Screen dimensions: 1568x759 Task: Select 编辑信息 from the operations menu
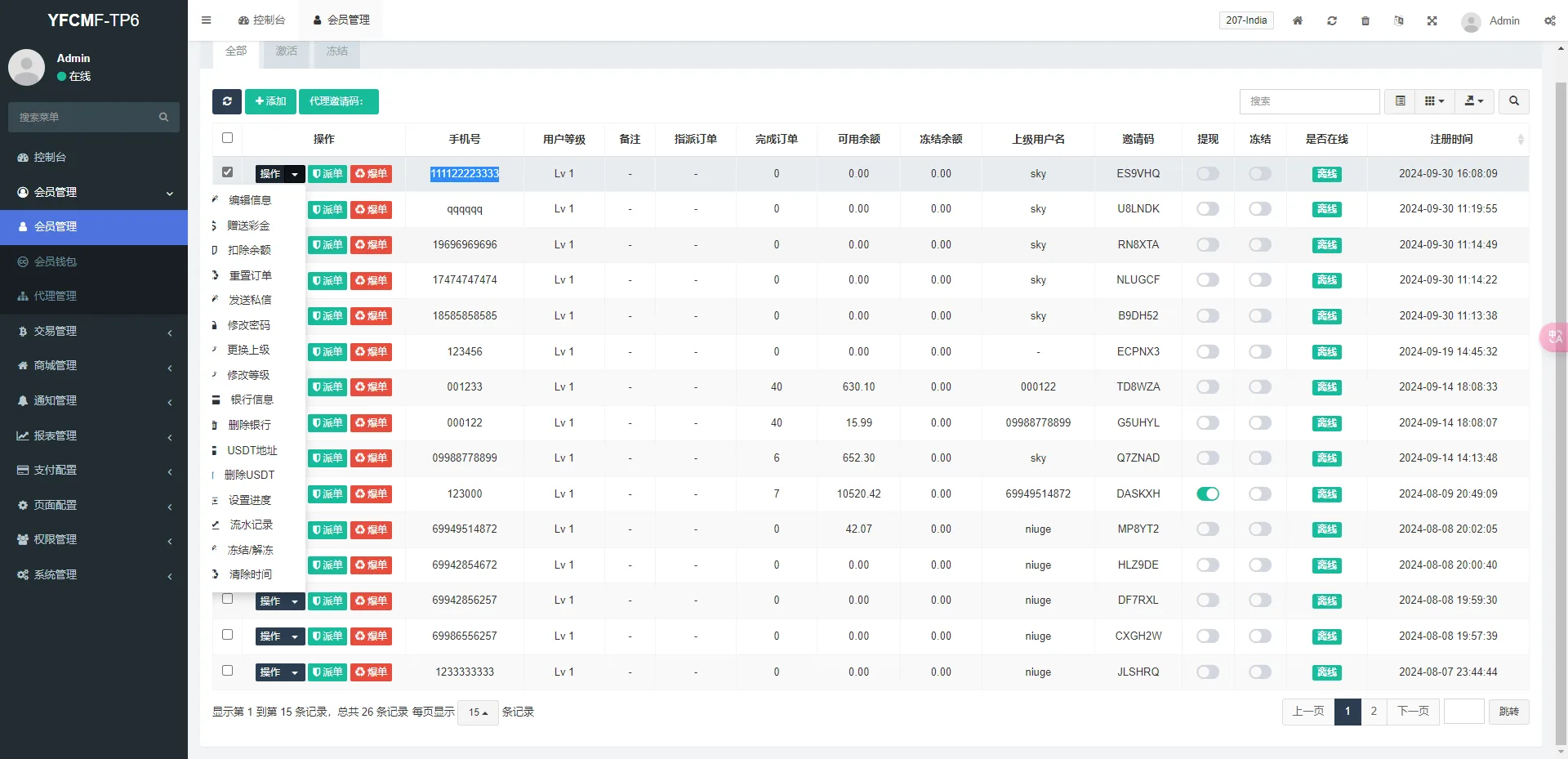(x=250, y=200)
